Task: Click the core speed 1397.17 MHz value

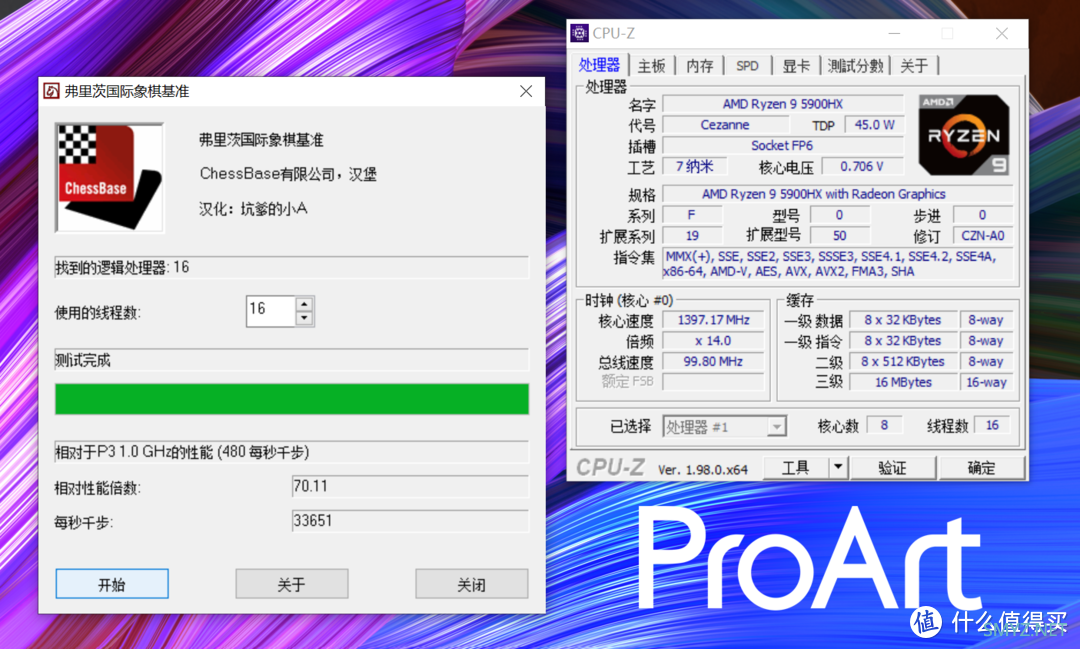Action: tap(714, 320)
